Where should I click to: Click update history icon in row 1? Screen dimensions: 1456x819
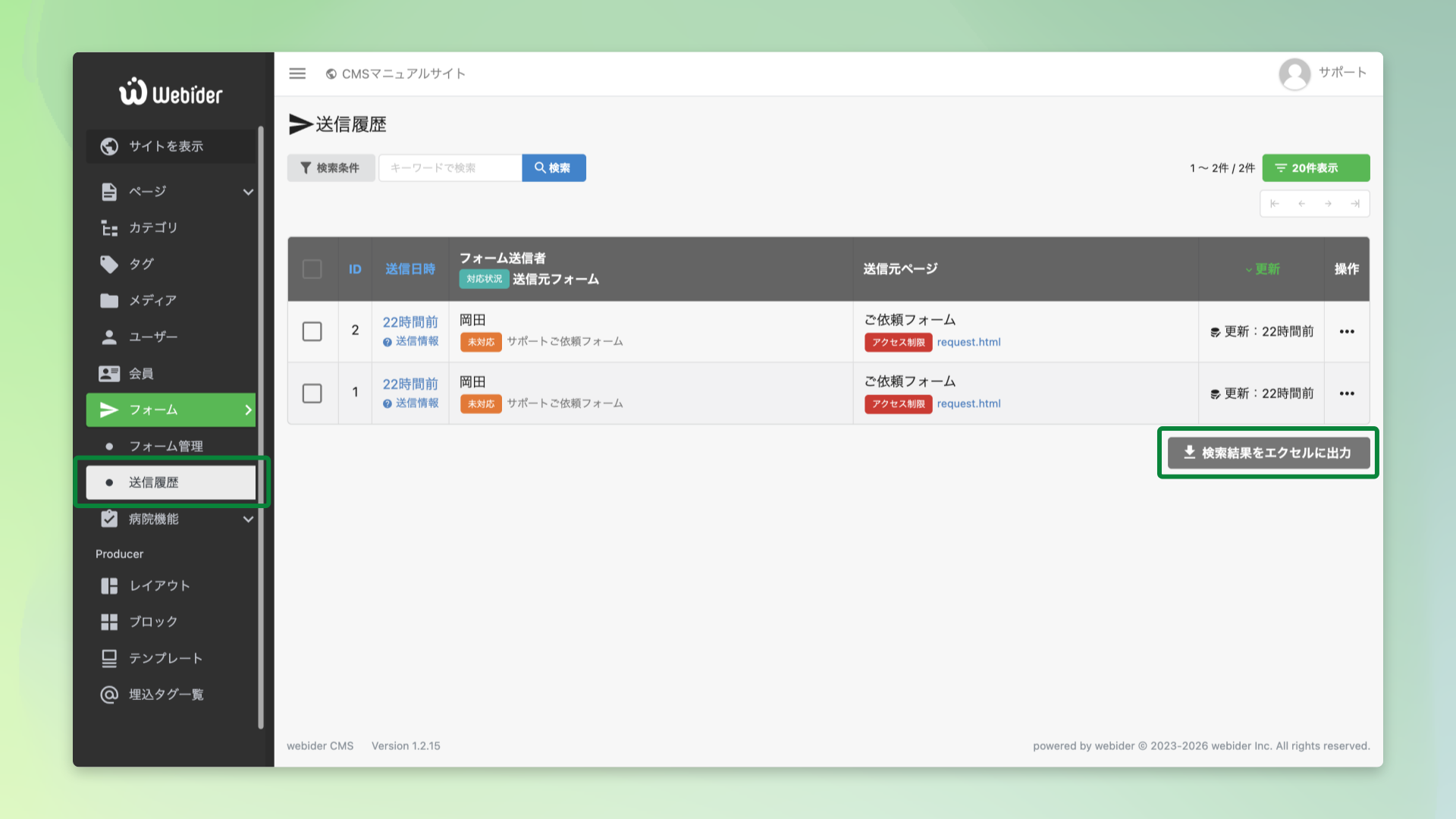(1215, 394)
